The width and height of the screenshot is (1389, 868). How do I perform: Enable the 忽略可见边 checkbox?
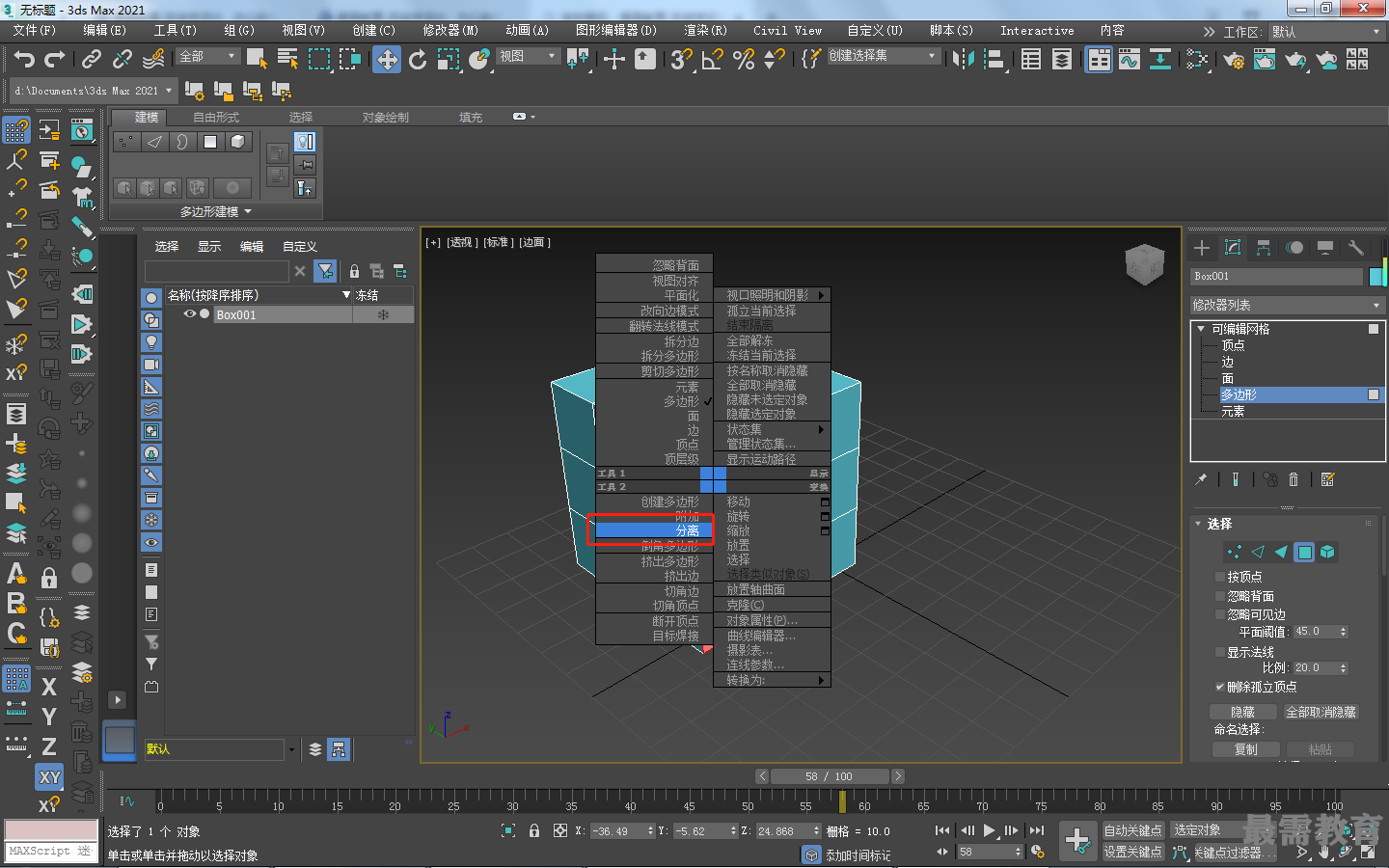coord(1220,614)
